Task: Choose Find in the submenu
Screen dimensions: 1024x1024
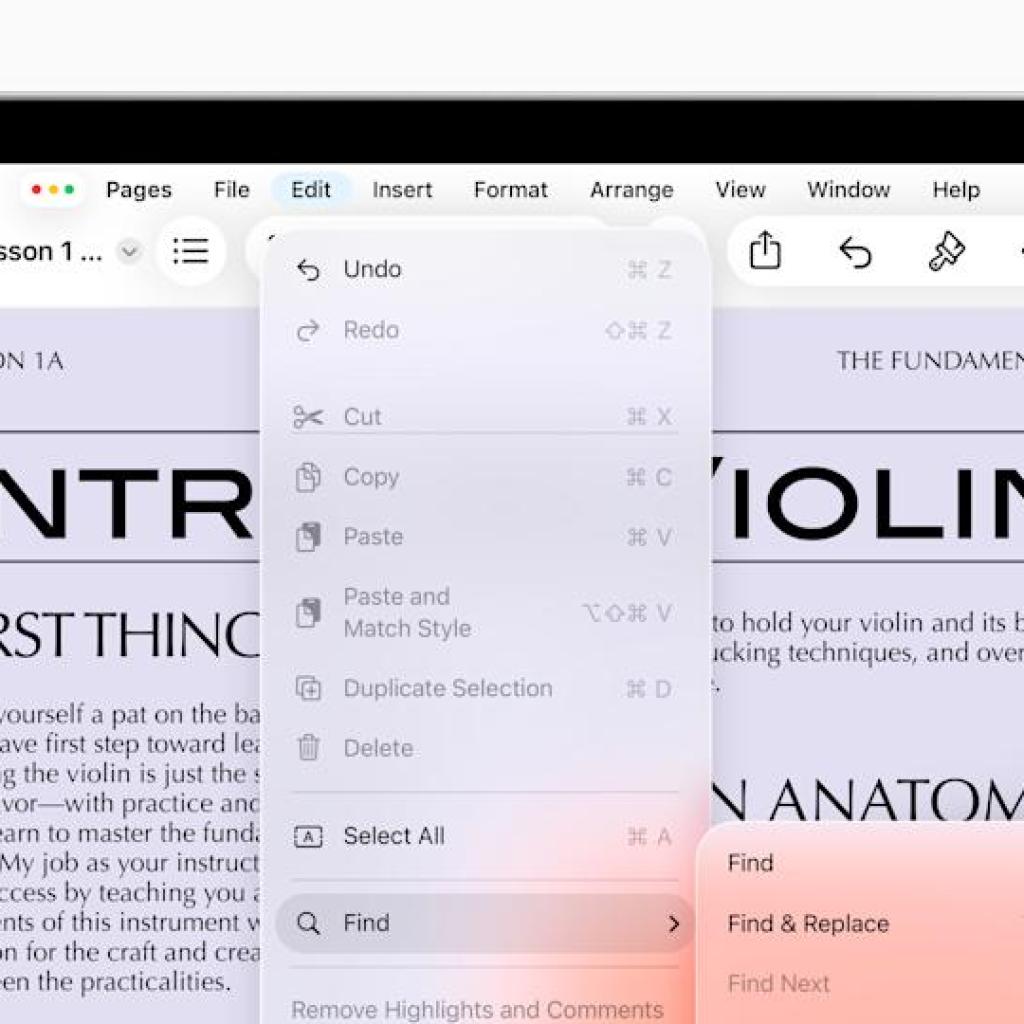Action: point(750,863)
